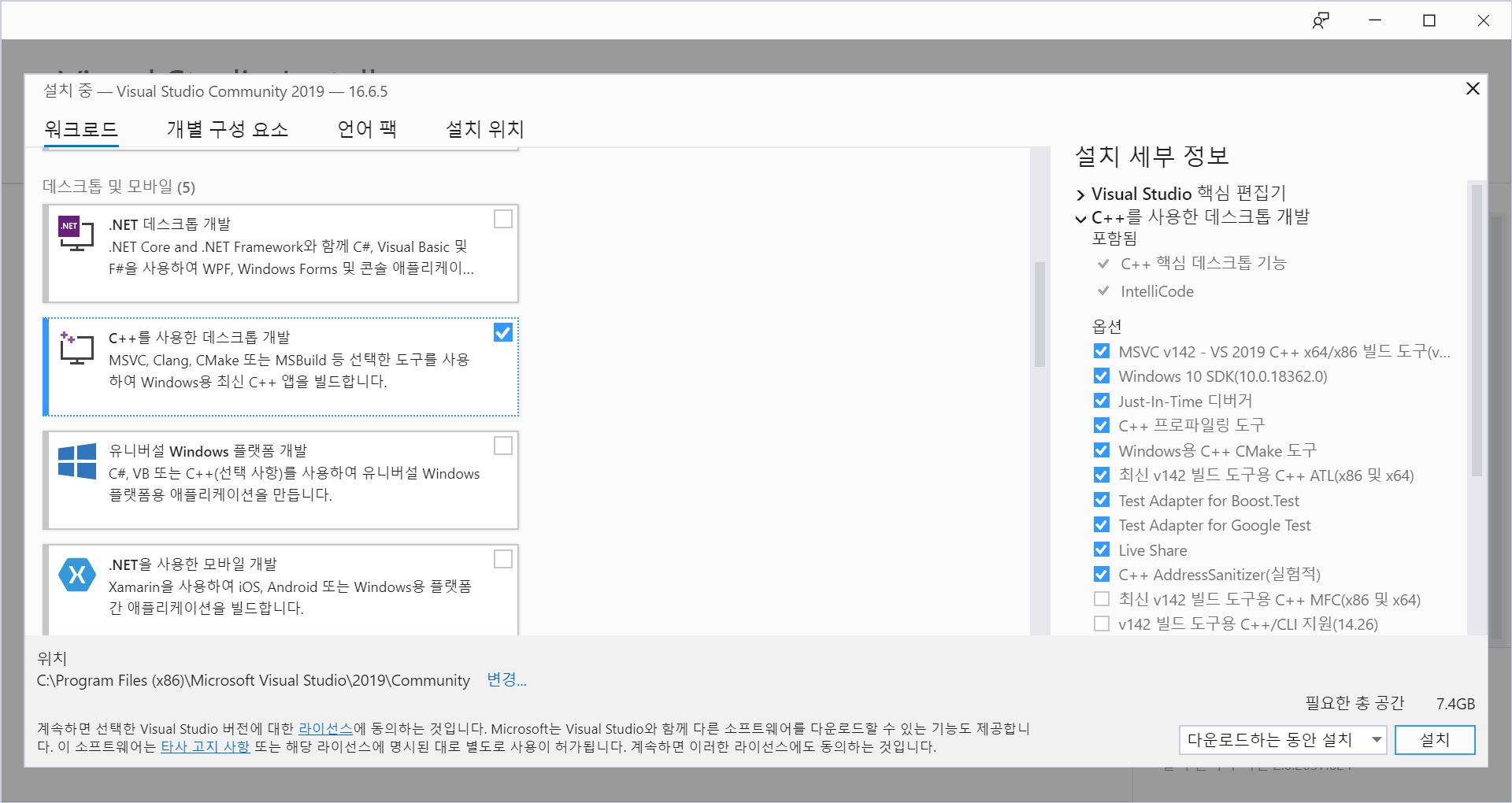Click workload list vertical scrollbar thumb
1512x803 pixels.
pyautogui.click(x=1039, y=315)
